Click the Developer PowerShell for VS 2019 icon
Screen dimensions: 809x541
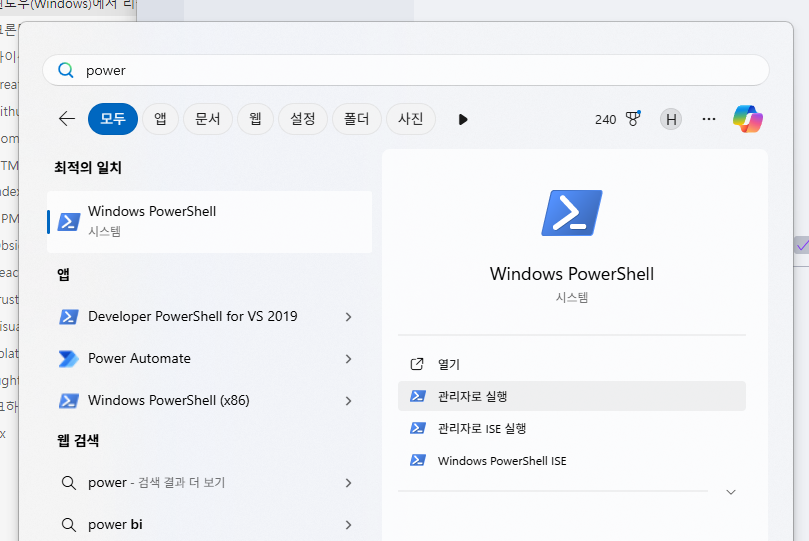(69, 316)
